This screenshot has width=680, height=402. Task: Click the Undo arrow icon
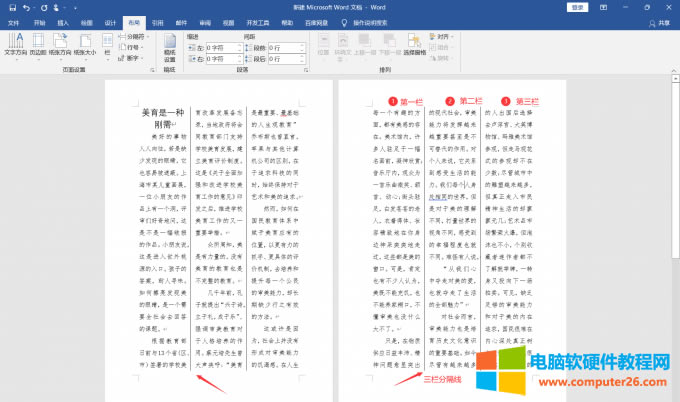(29, 7)
